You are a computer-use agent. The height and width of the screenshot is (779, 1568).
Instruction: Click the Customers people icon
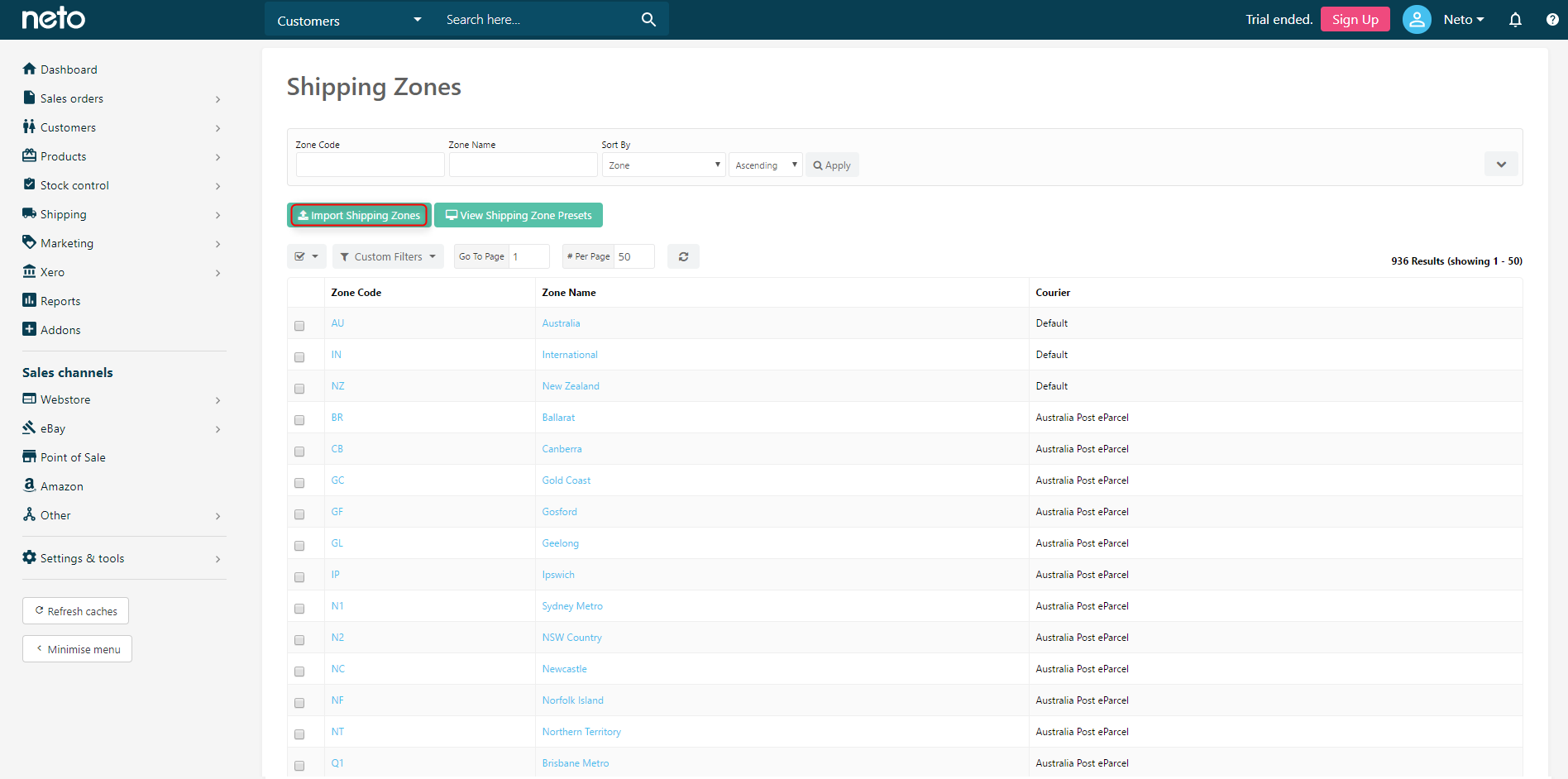[30, 127]
